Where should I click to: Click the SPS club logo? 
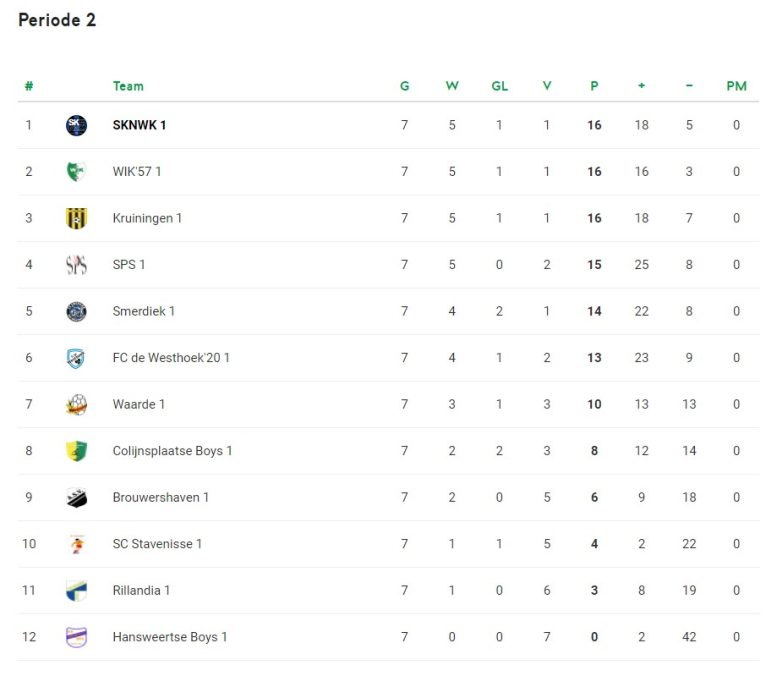(76, 265)
